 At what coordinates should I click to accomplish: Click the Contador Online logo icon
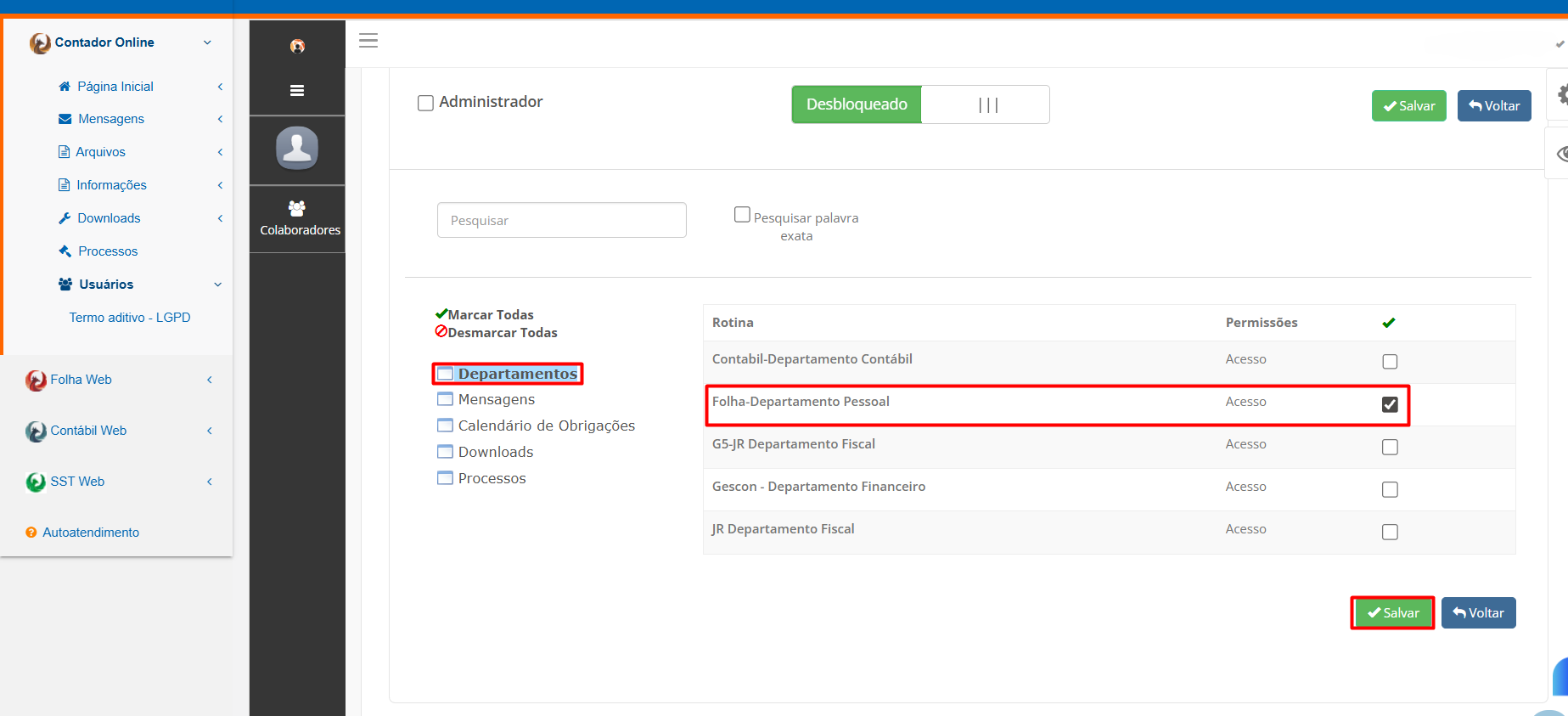click(x=40, y=42)
